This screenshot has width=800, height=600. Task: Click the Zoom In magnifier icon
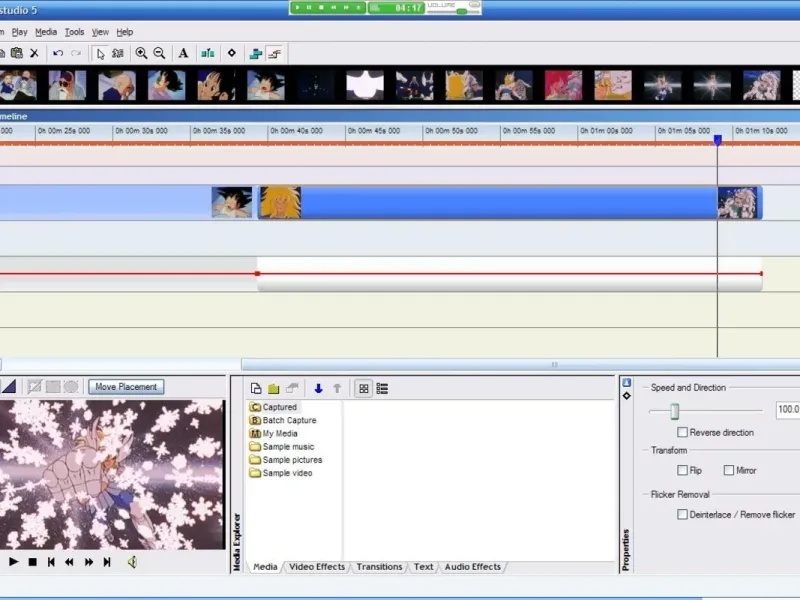pyautogui.click(x=141, y=53)
